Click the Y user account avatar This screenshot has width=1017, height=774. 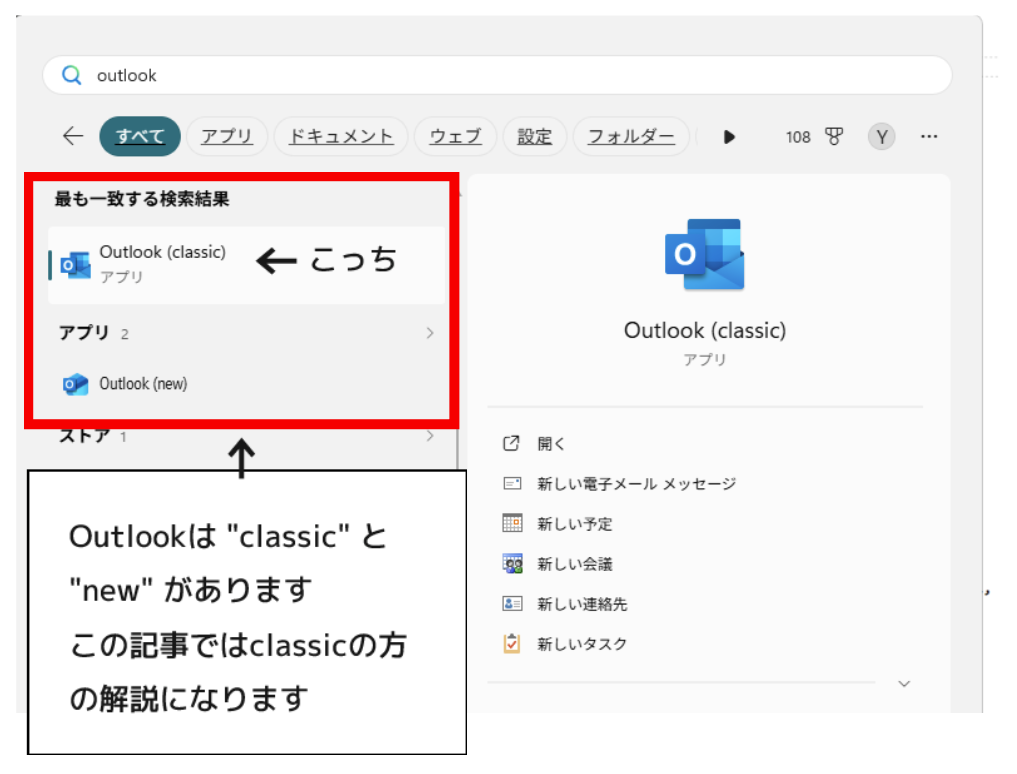click(881, 137)
